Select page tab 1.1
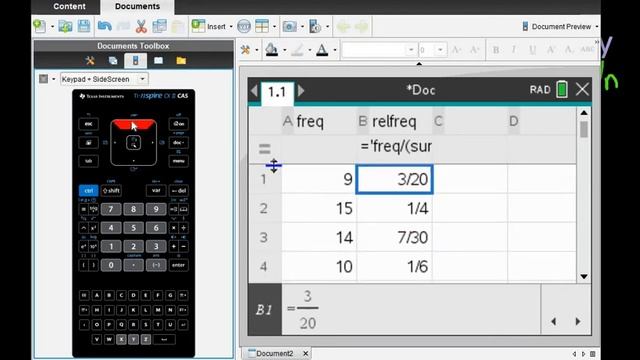 click(277, 92)
